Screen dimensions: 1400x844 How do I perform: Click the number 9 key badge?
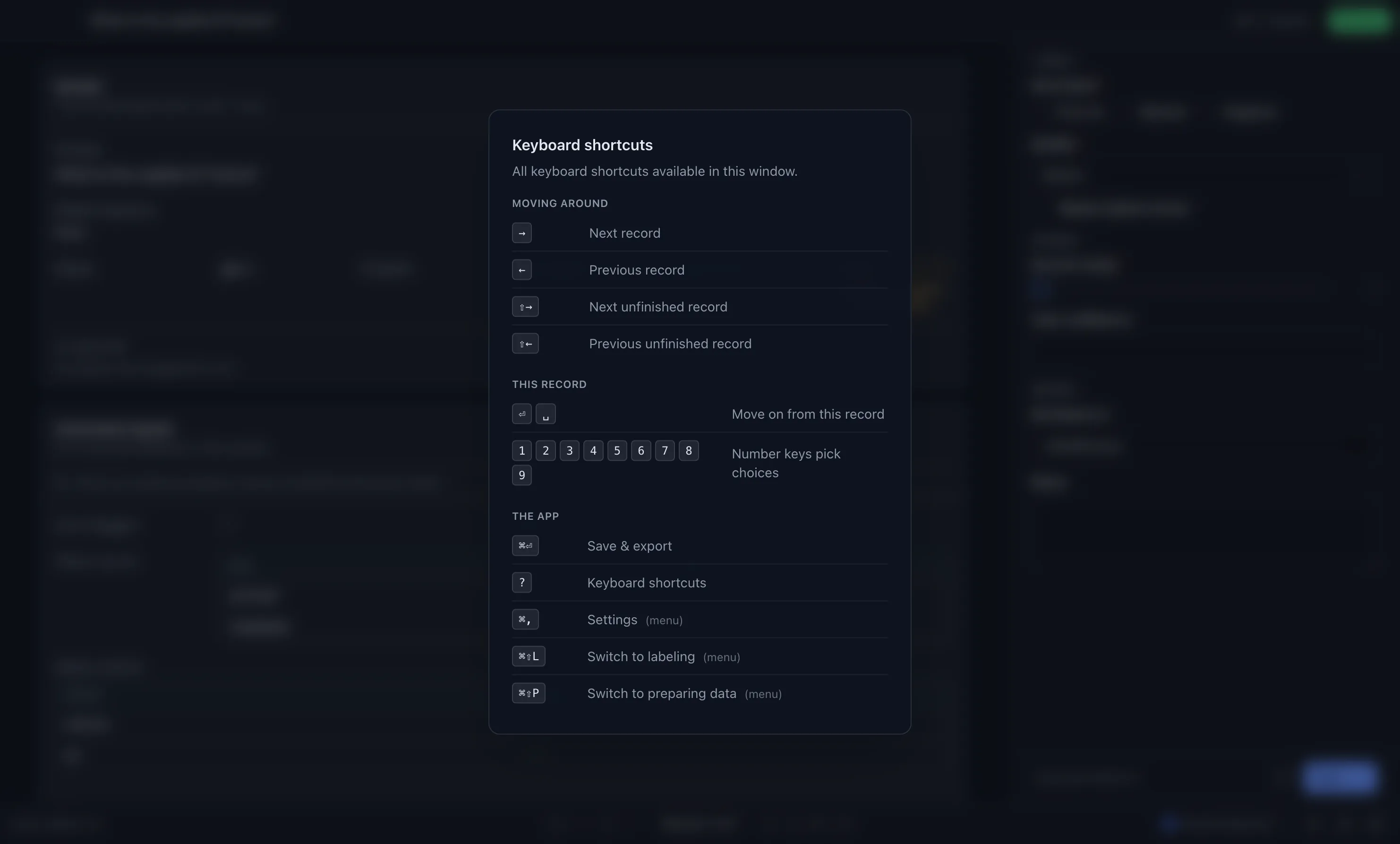point(521,474)
